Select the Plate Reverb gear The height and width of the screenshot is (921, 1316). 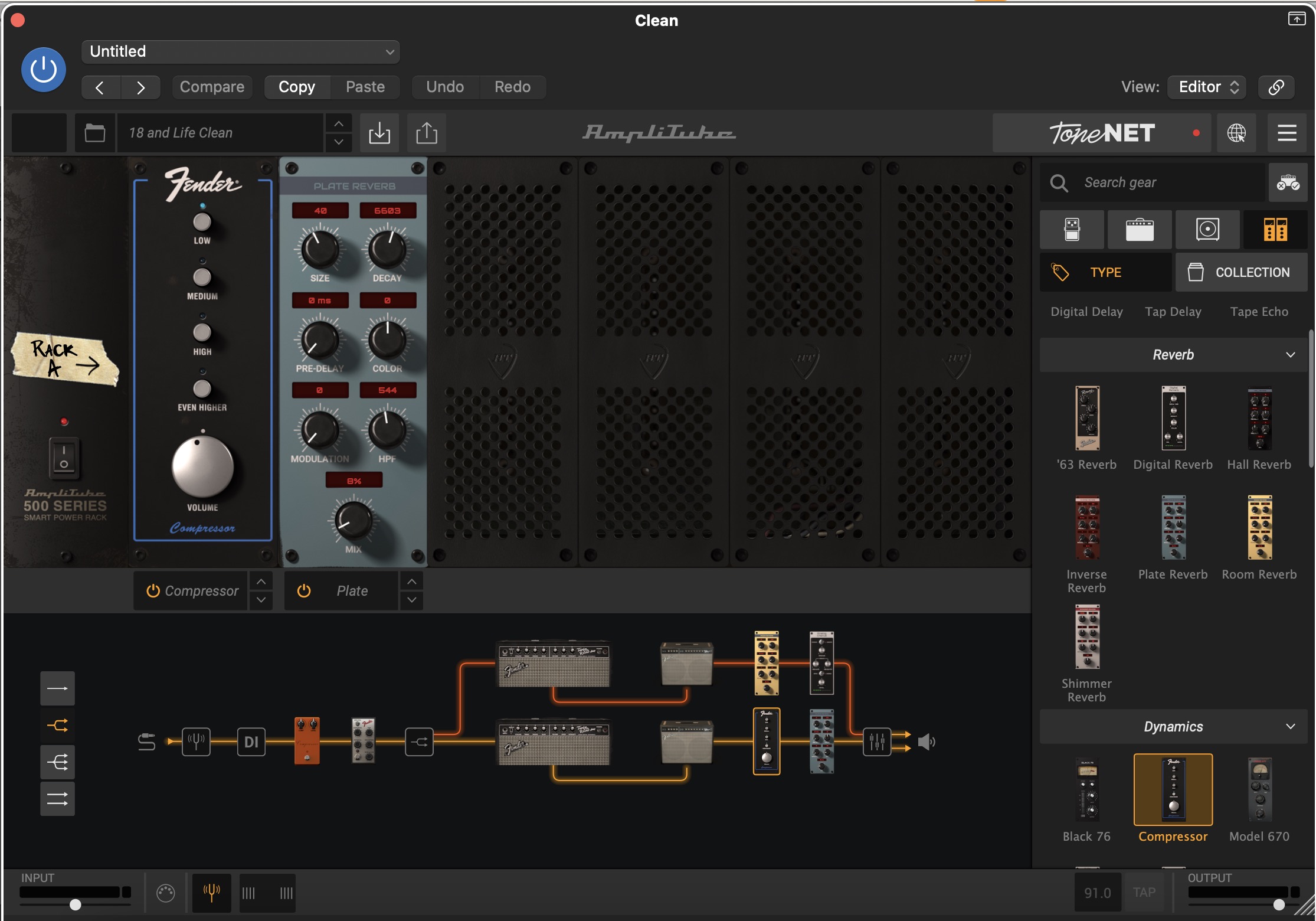(1173, 537)
